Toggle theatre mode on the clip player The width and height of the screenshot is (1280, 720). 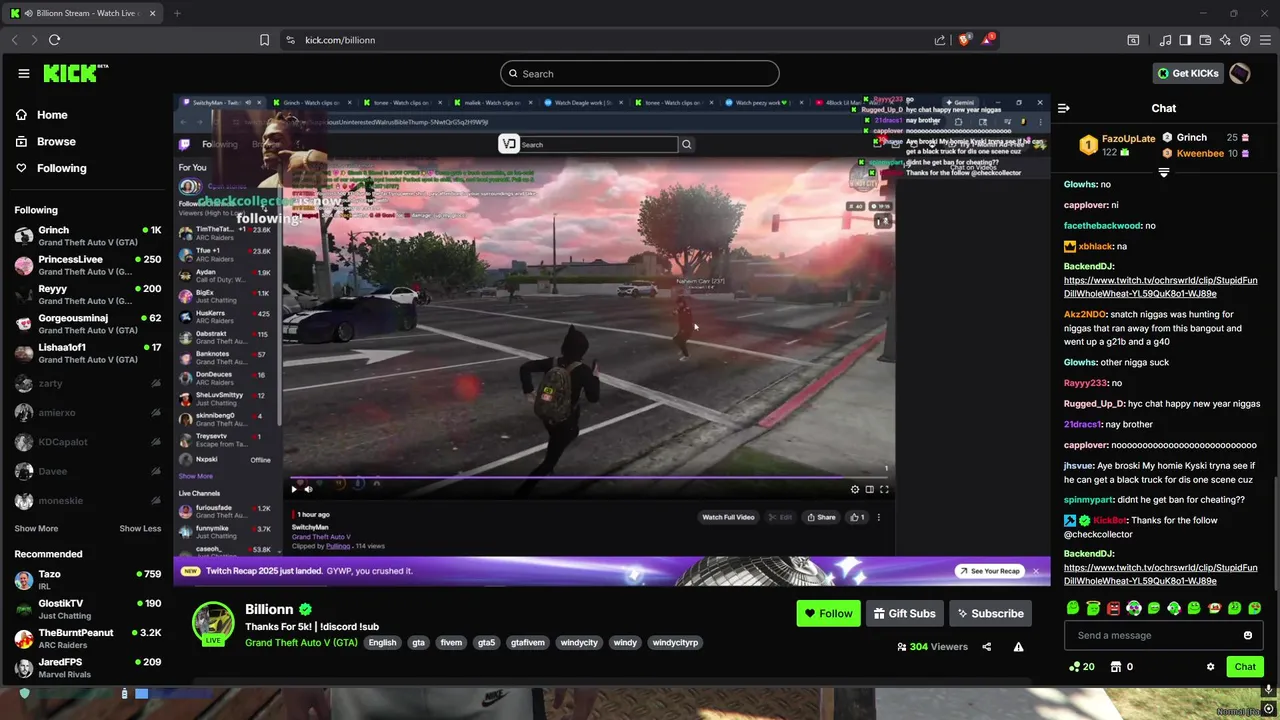tap(870, 489)
